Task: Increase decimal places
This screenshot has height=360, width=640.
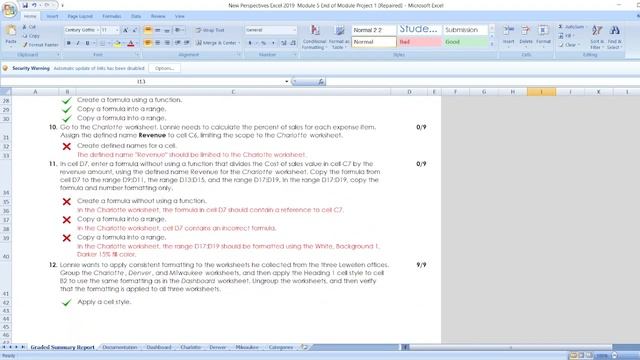Action: (284, 43)
